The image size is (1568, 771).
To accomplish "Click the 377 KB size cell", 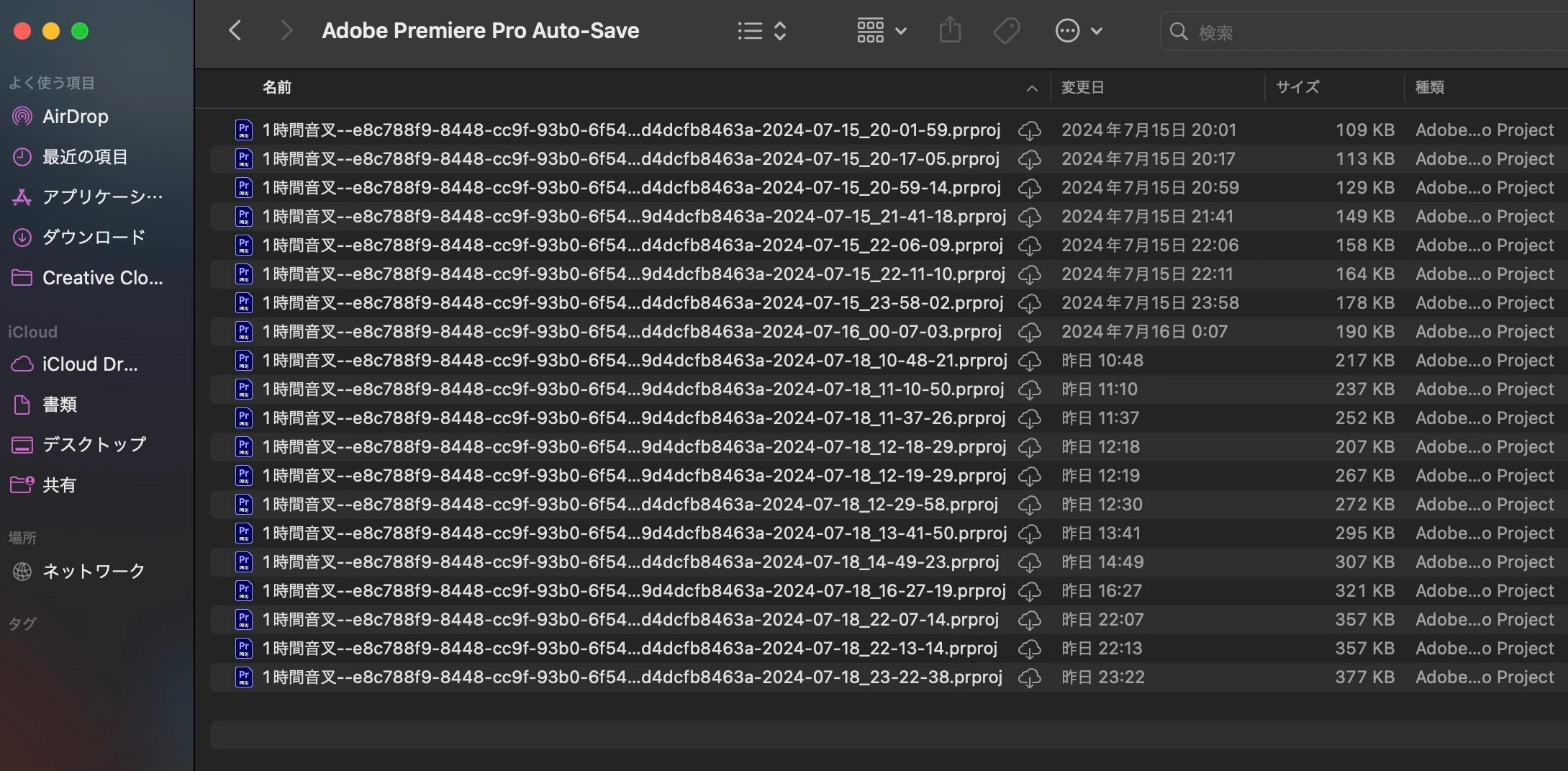I will (x=1364, y=677).
